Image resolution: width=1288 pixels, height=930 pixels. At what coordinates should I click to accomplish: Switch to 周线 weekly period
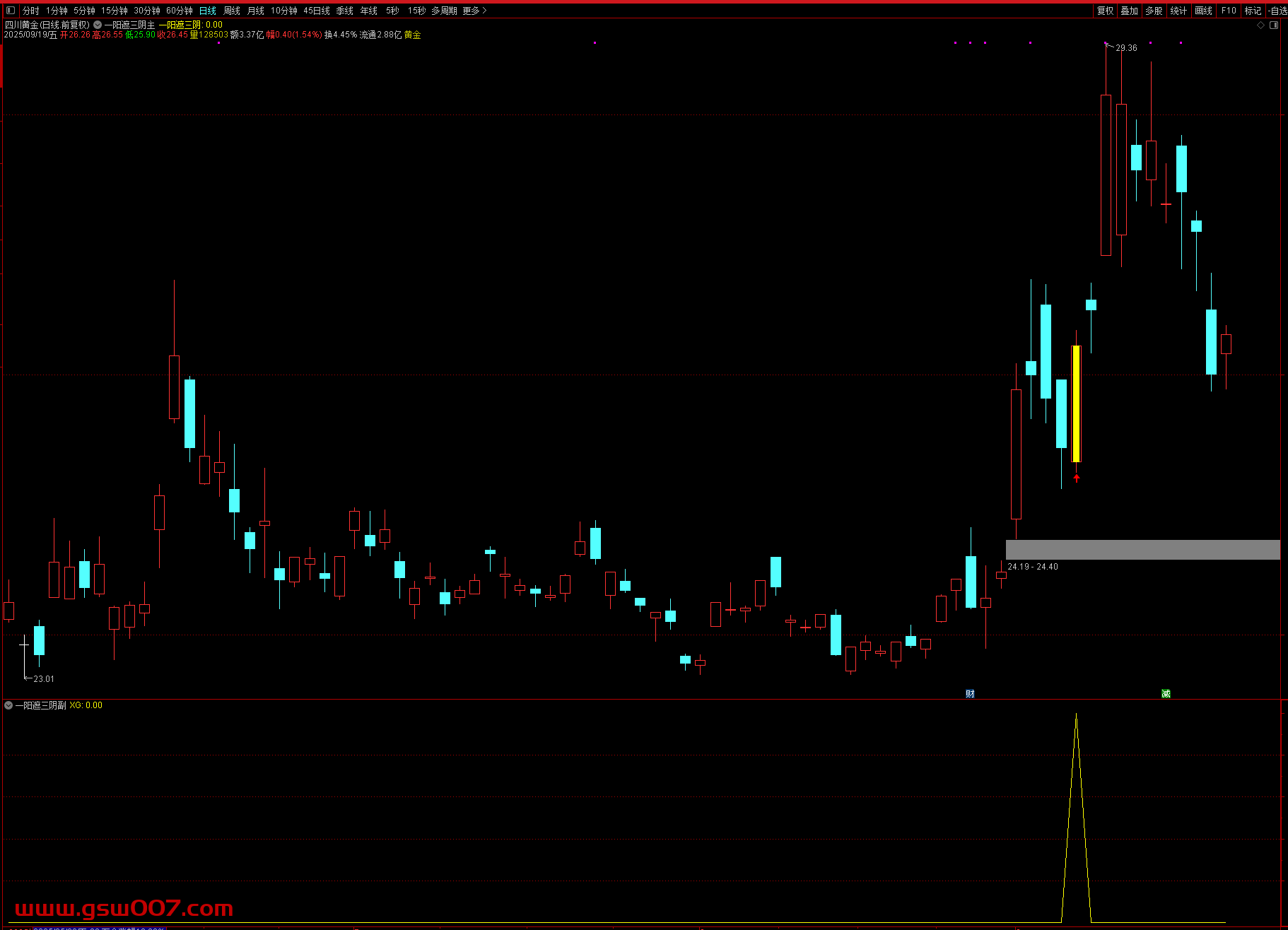(x=232, y=11)
